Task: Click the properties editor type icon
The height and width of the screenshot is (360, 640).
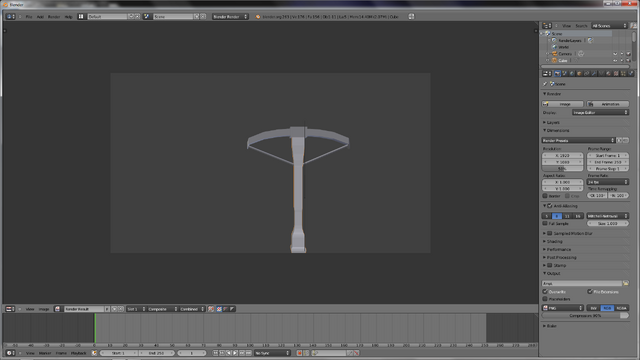Action: (x=547, y=73)
